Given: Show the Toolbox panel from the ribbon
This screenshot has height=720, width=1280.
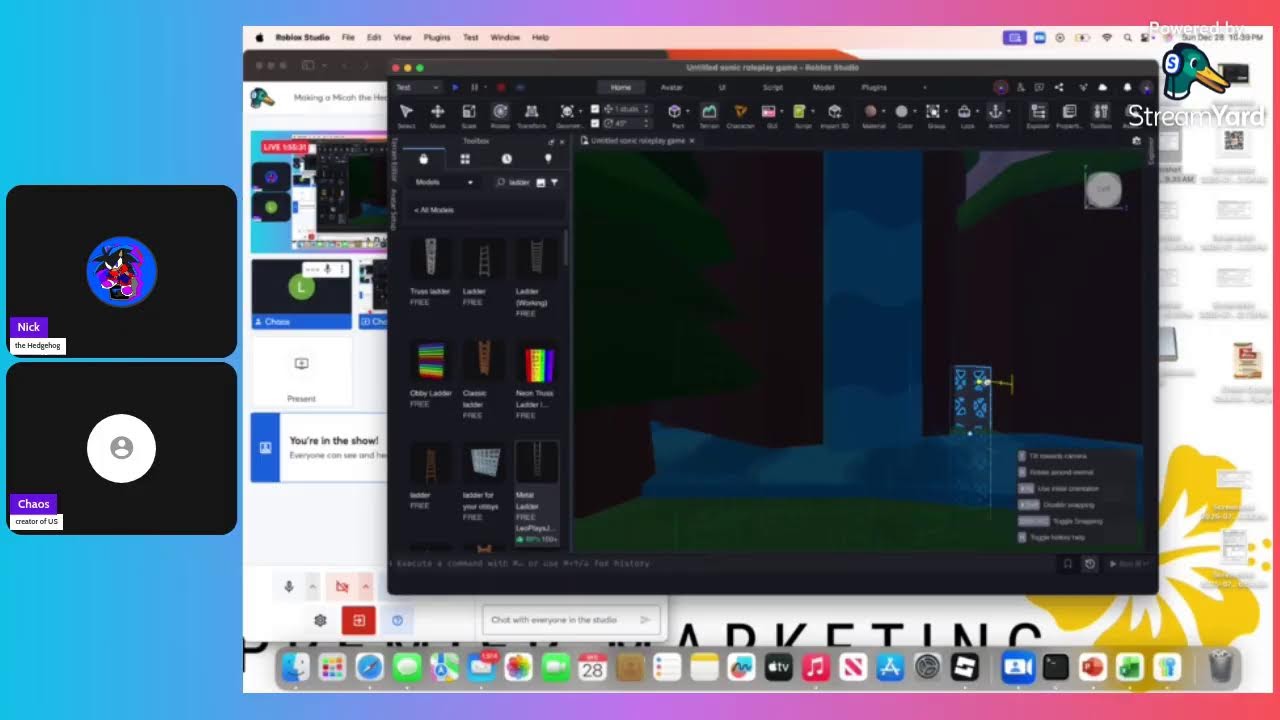Looking at the screenshot, I should coord(1100,115).
